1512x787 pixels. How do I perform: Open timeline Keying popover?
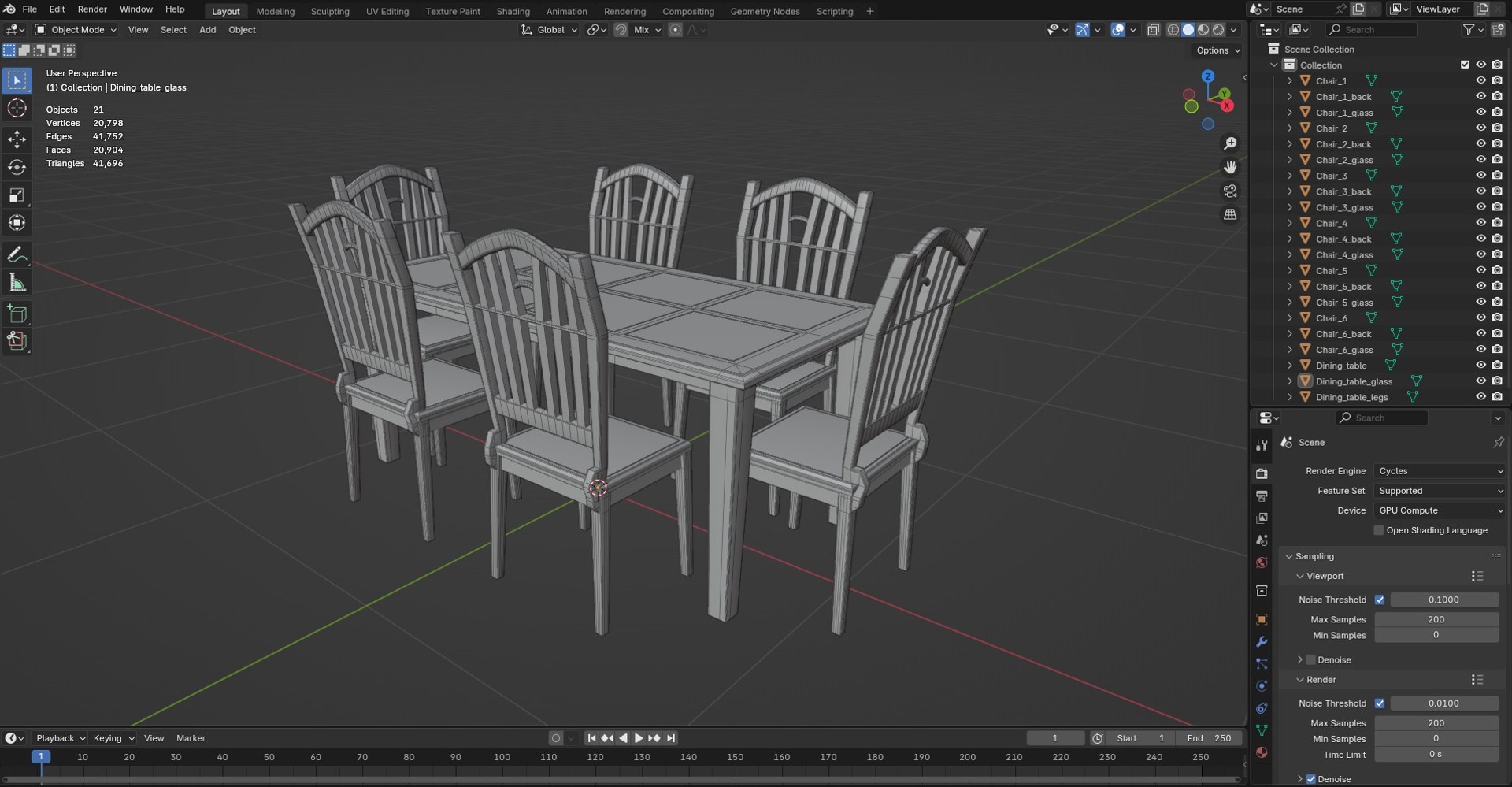pos(113,738)
